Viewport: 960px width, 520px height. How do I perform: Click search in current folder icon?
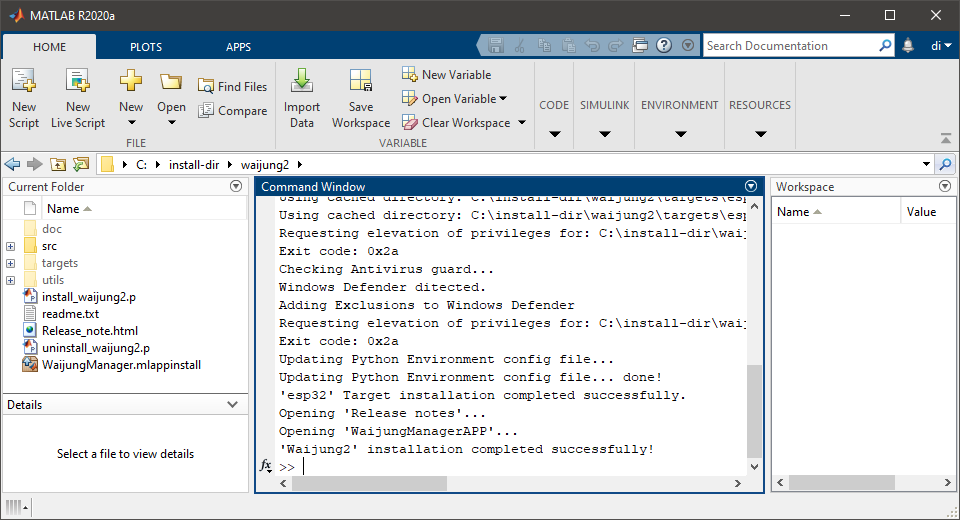click(x=945, y=164)
